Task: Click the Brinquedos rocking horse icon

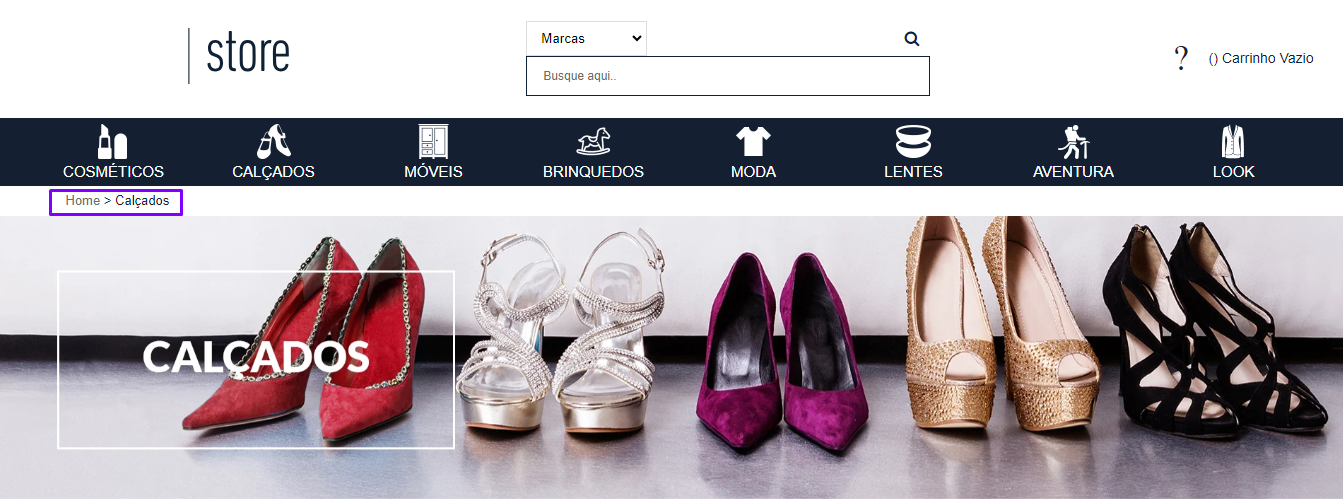Action: pos(593,141)
